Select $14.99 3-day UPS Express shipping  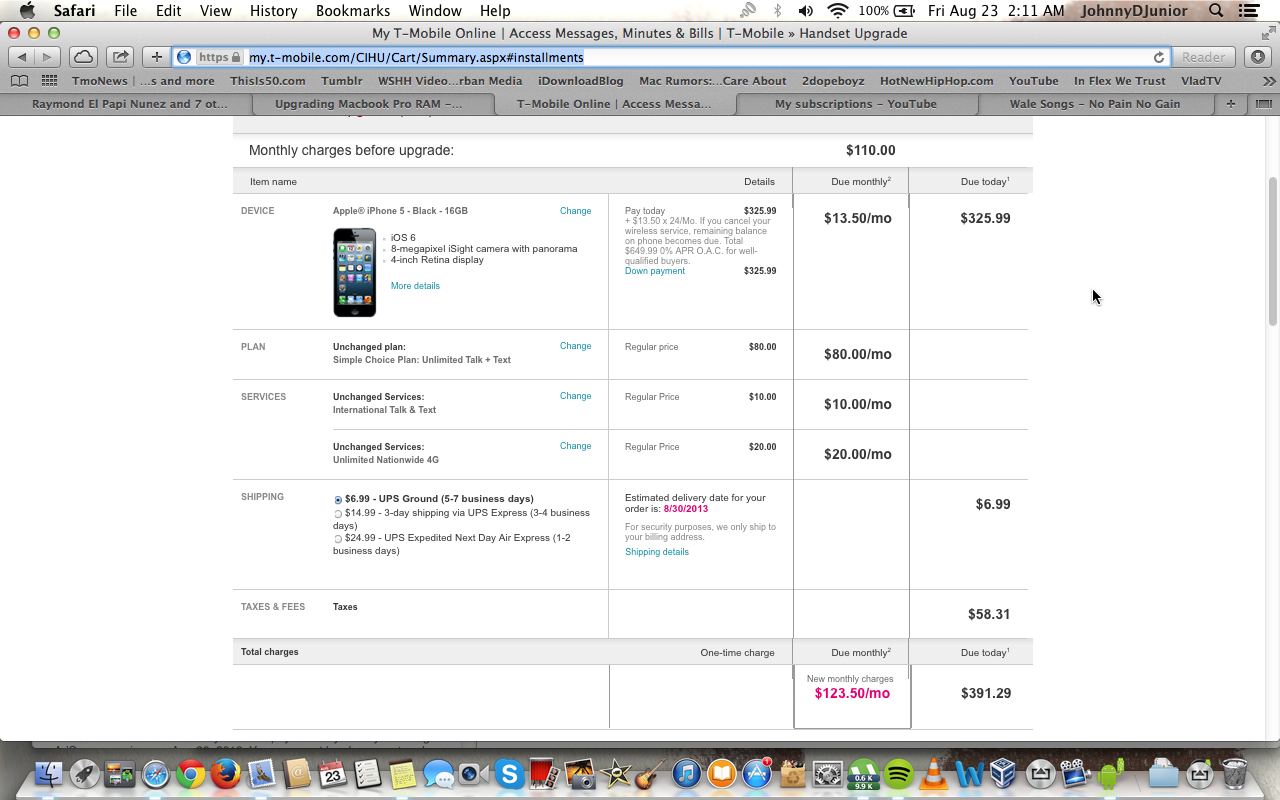(x=338, y=513)
